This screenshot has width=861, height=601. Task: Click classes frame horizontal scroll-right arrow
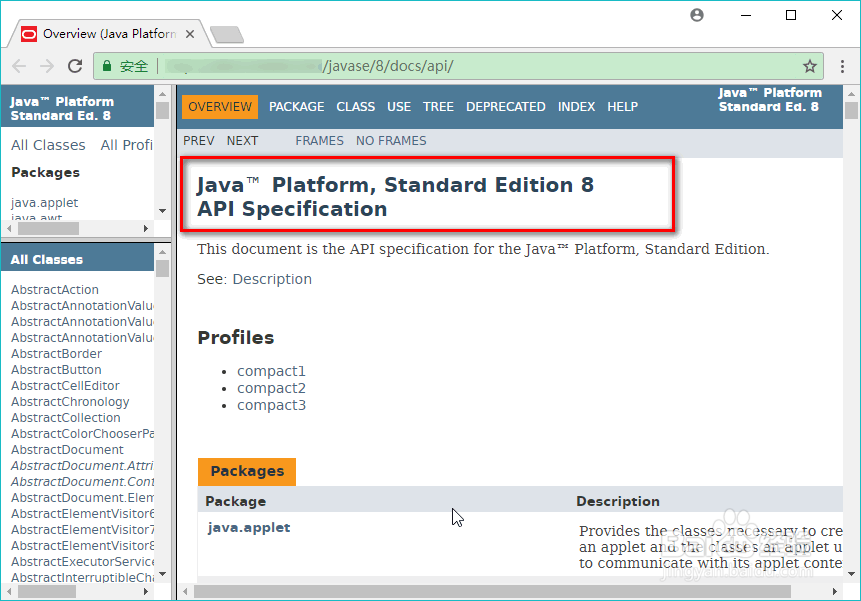point(146,592)
